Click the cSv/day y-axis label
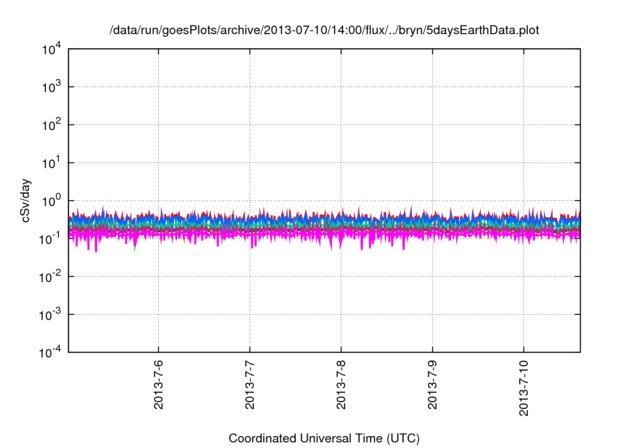This screenshot has width=640, height=448. (25, 200)
